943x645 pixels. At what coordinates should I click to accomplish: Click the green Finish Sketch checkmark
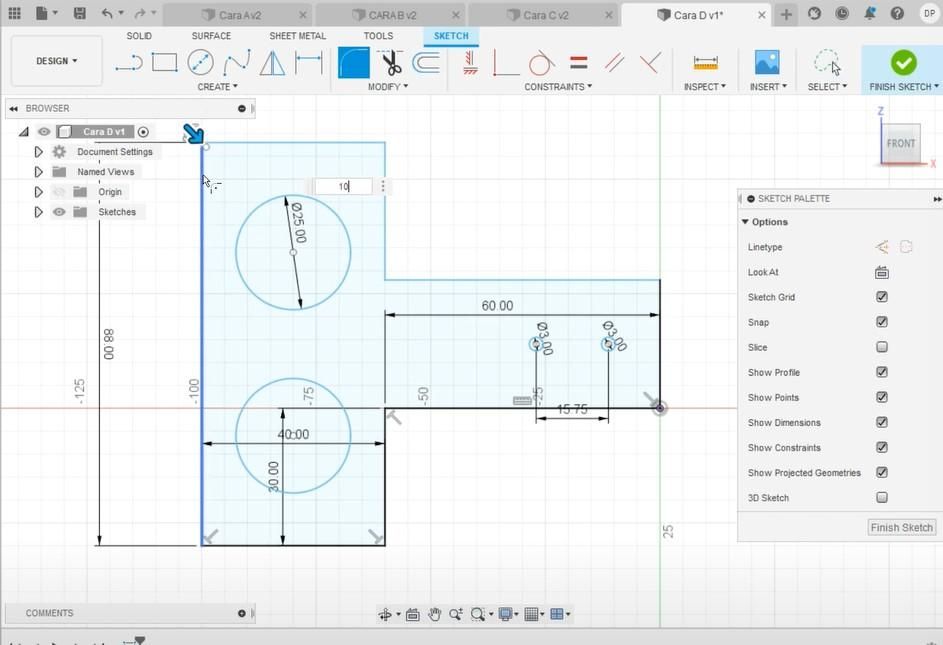903,62
